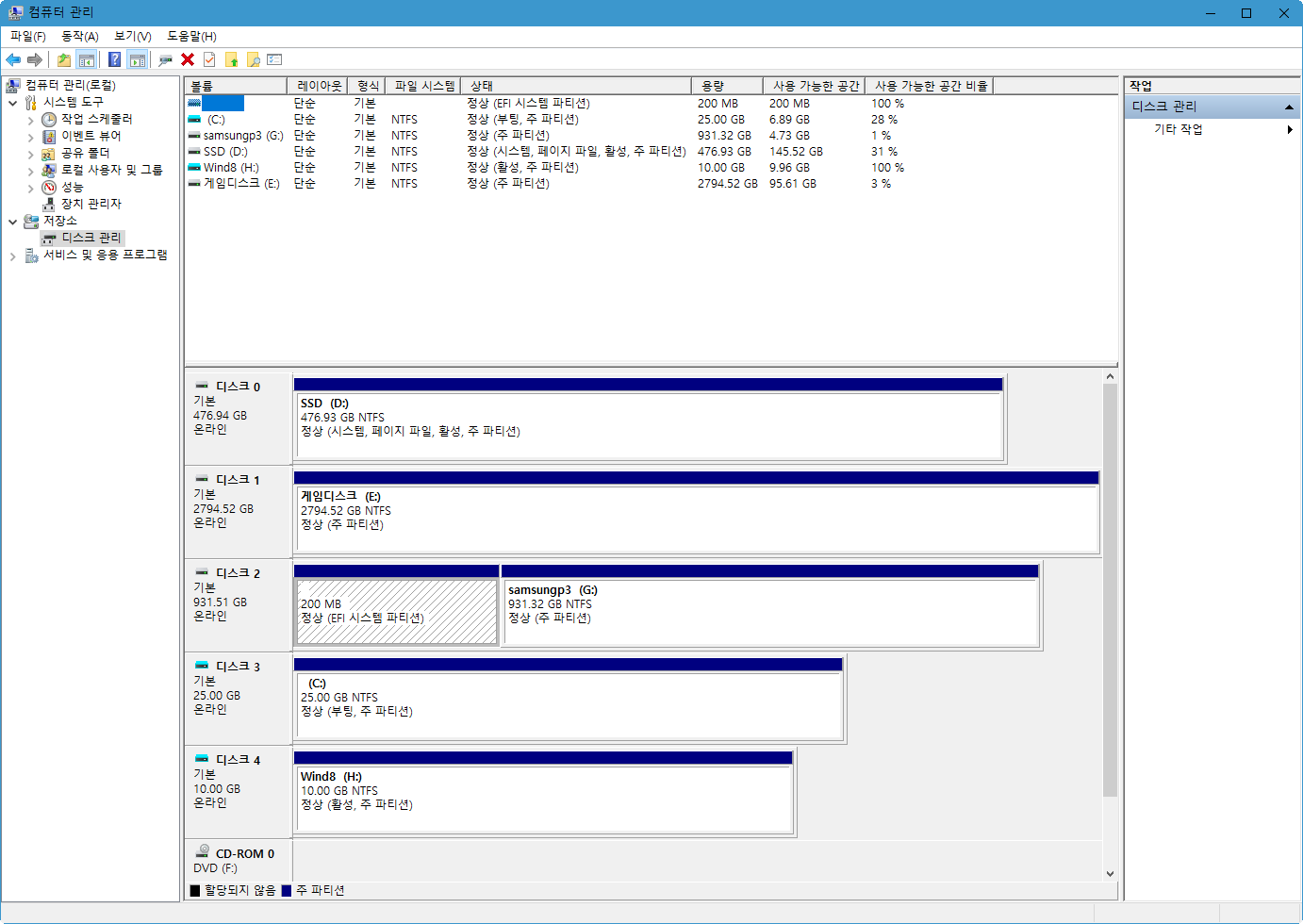The height and width of the screenshot is (924, 1303).
Task: Click the Wind8 (H:) volume icon in list
Action: pyautogui.click(x=193, y=168)
